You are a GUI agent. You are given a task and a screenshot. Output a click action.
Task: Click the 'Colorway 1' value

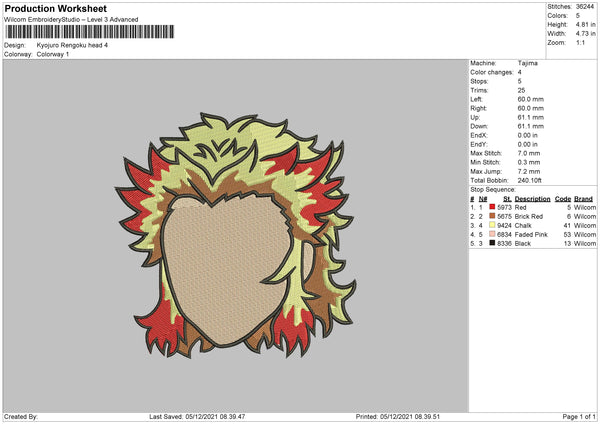(53, 54)
